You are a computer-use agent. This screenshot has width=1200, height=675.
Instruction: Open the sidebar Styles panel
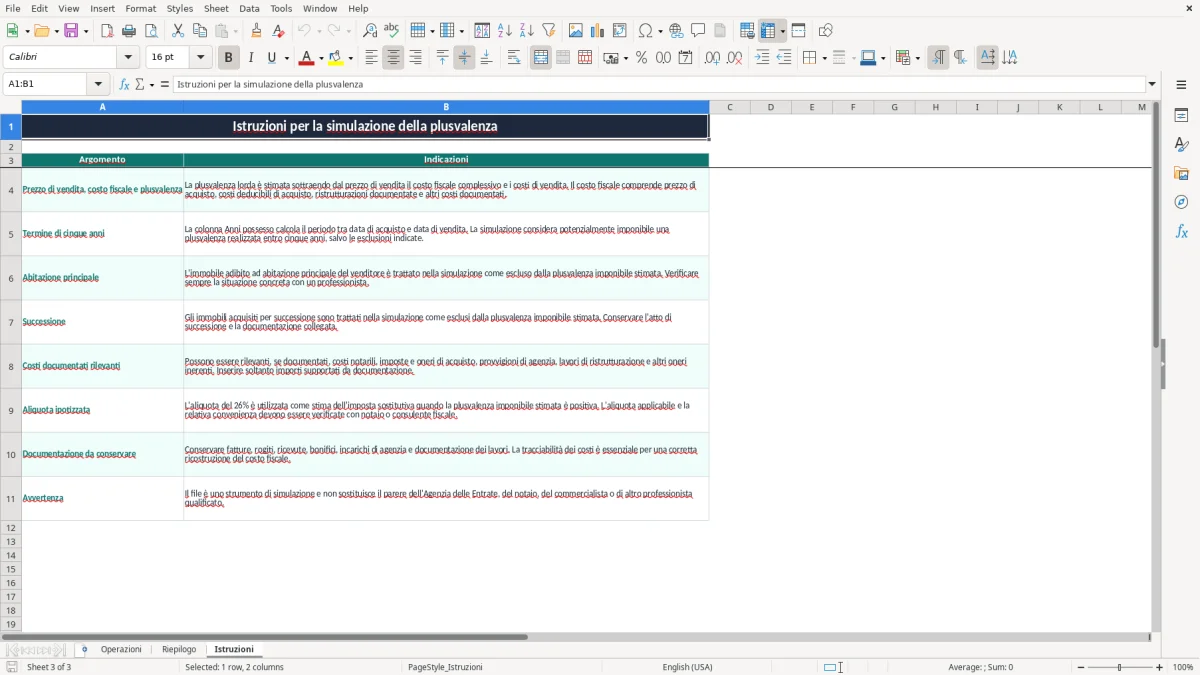(x=1181, y=145)
